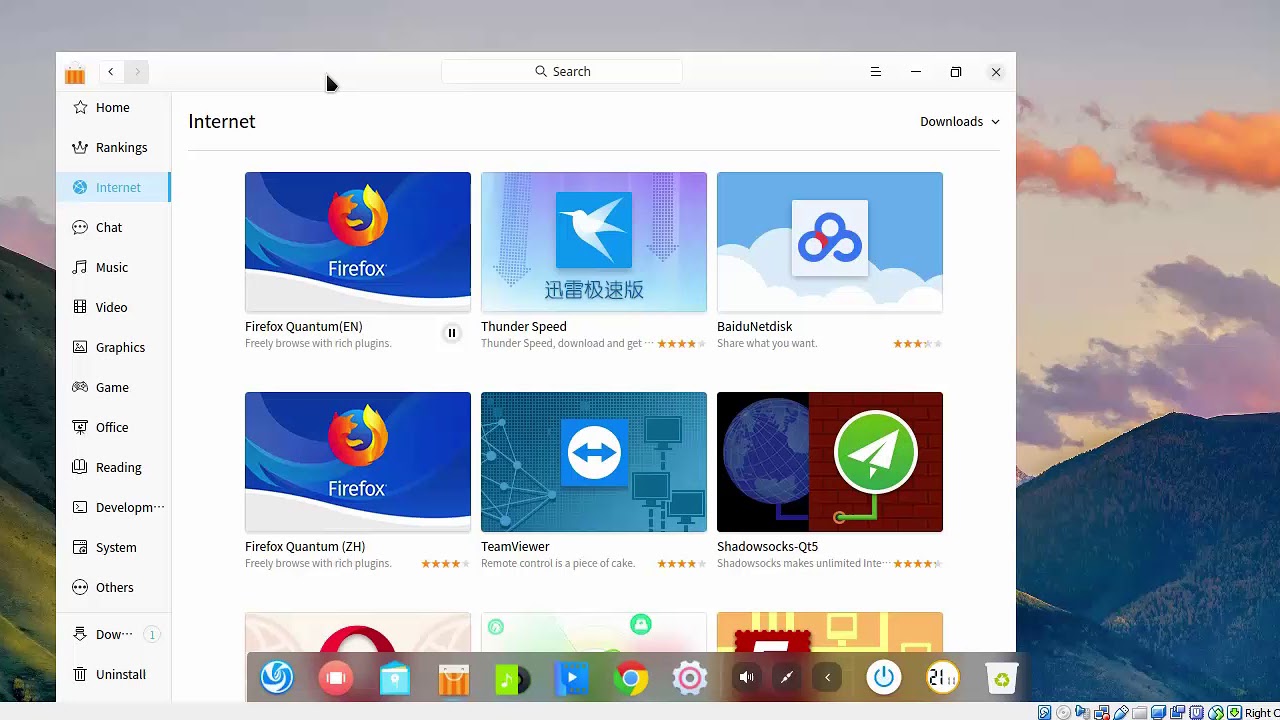Open the Shadowsocks-Qt5 app thumbnail
This screenshot has height=720, width=1280.
tap(830, 462)
